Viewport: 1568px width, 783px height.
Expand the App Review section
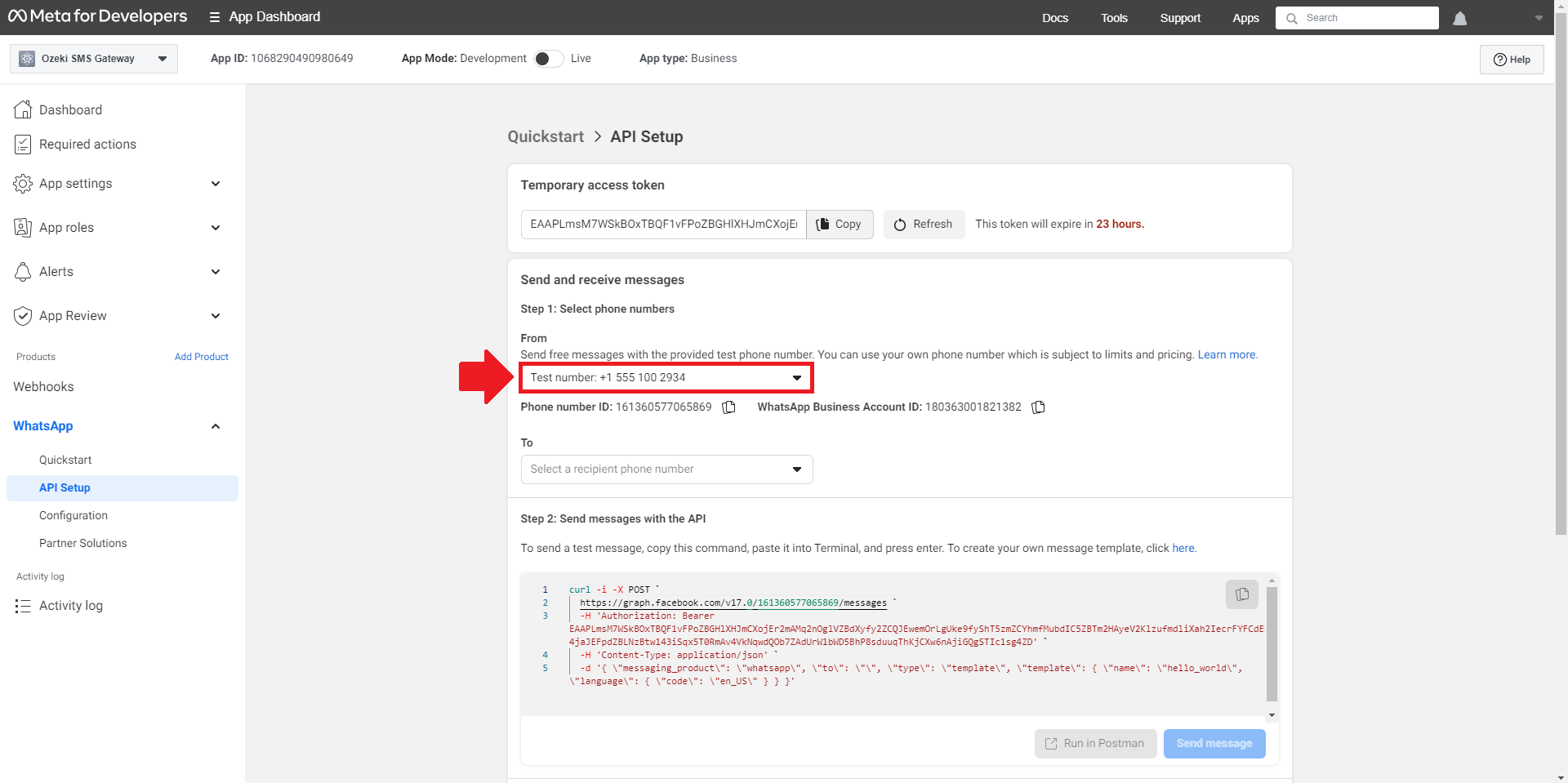216,316
